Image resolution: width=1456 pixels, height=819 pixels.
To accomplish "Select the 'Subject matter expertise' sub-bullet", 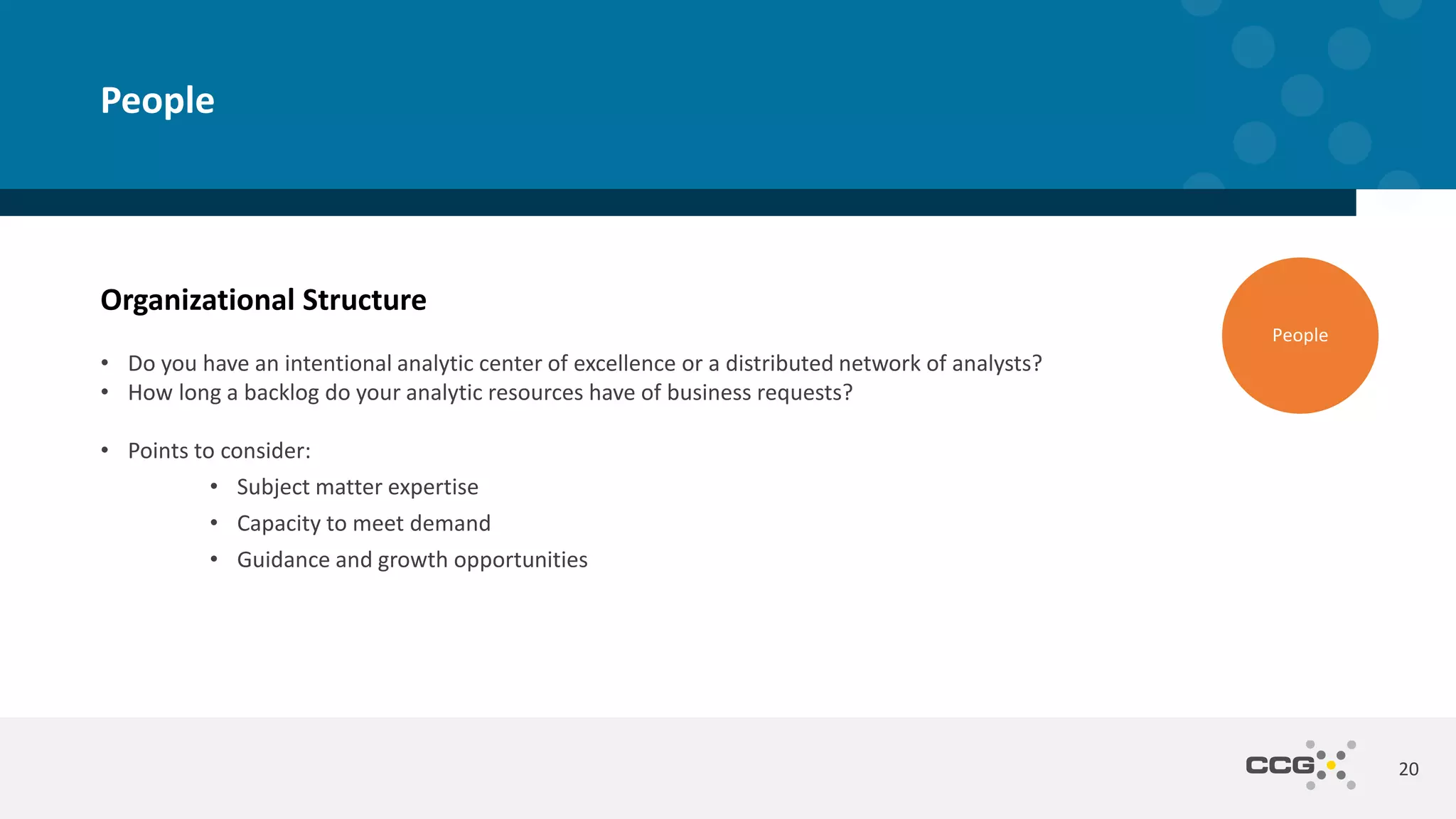I will 357,487.
